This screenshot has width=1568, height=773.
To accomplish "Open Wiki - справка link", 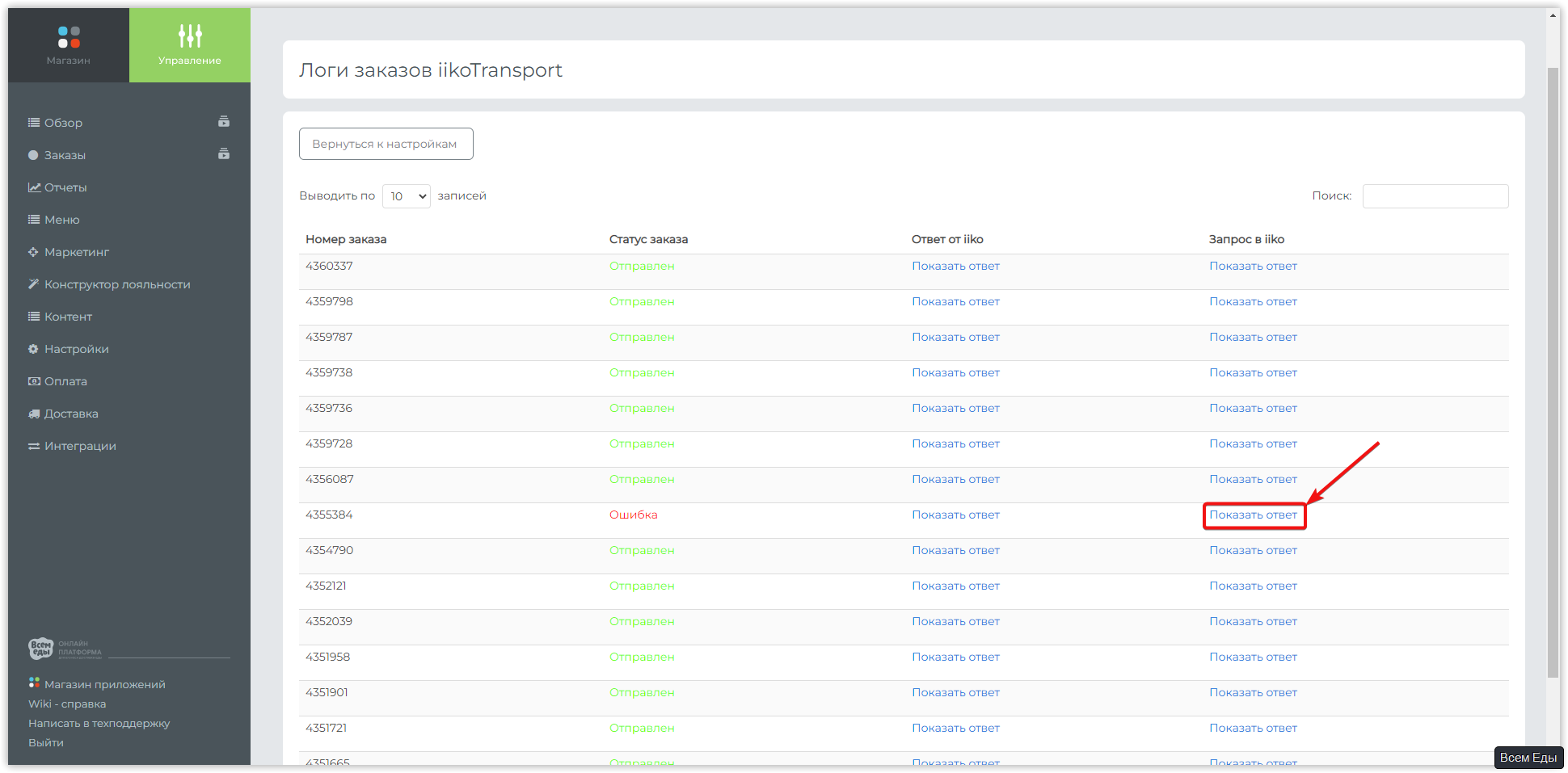I will coord(67,704).
